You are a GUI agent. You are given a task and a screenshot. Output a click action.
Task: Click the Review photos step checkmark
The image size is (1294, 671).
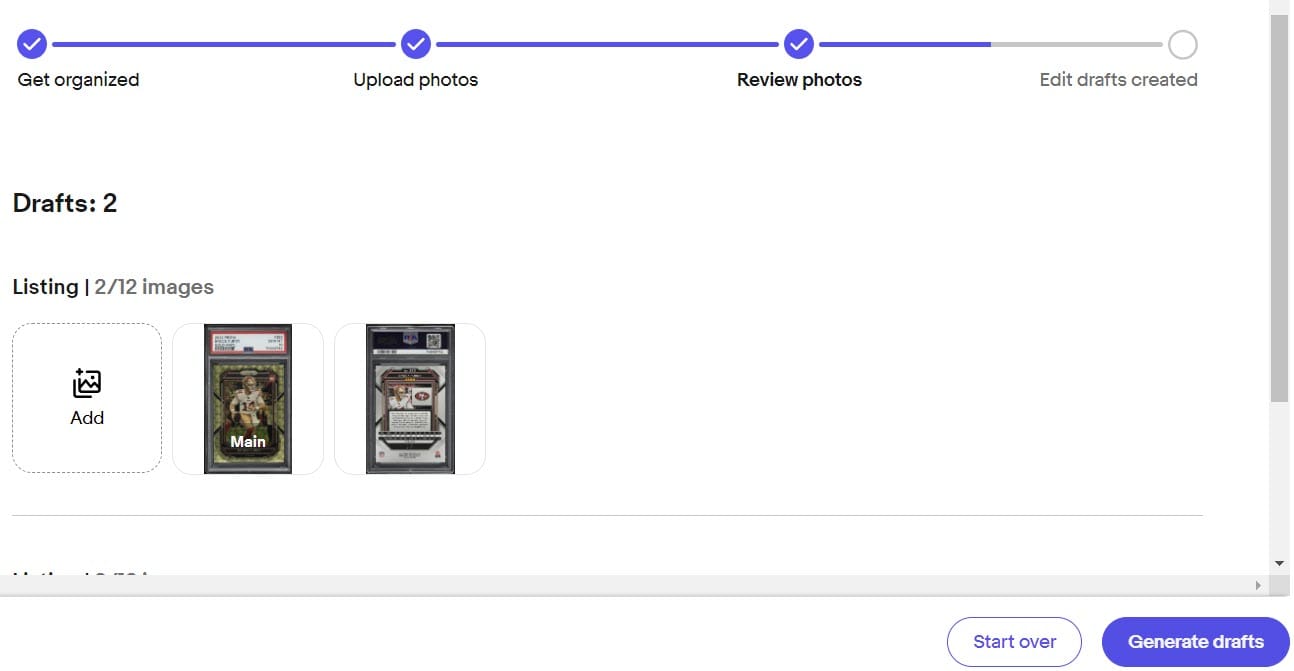[x=798, y=44]
